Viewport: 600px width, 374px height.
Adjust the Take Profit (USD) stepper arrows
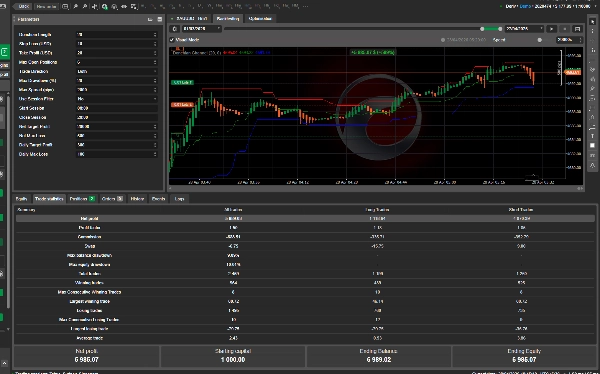tap(155, 53)
